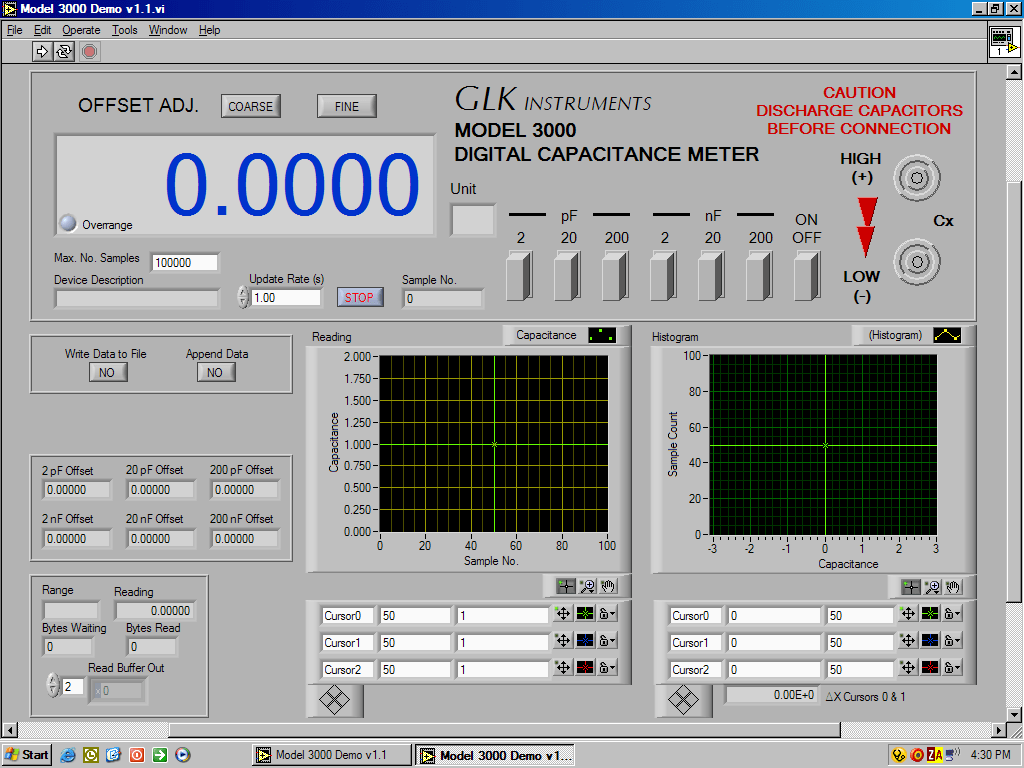Click the VI connector pane icon
Image resolution: width=1024 pixels, height=768 pixels.
pos(1004,42)
